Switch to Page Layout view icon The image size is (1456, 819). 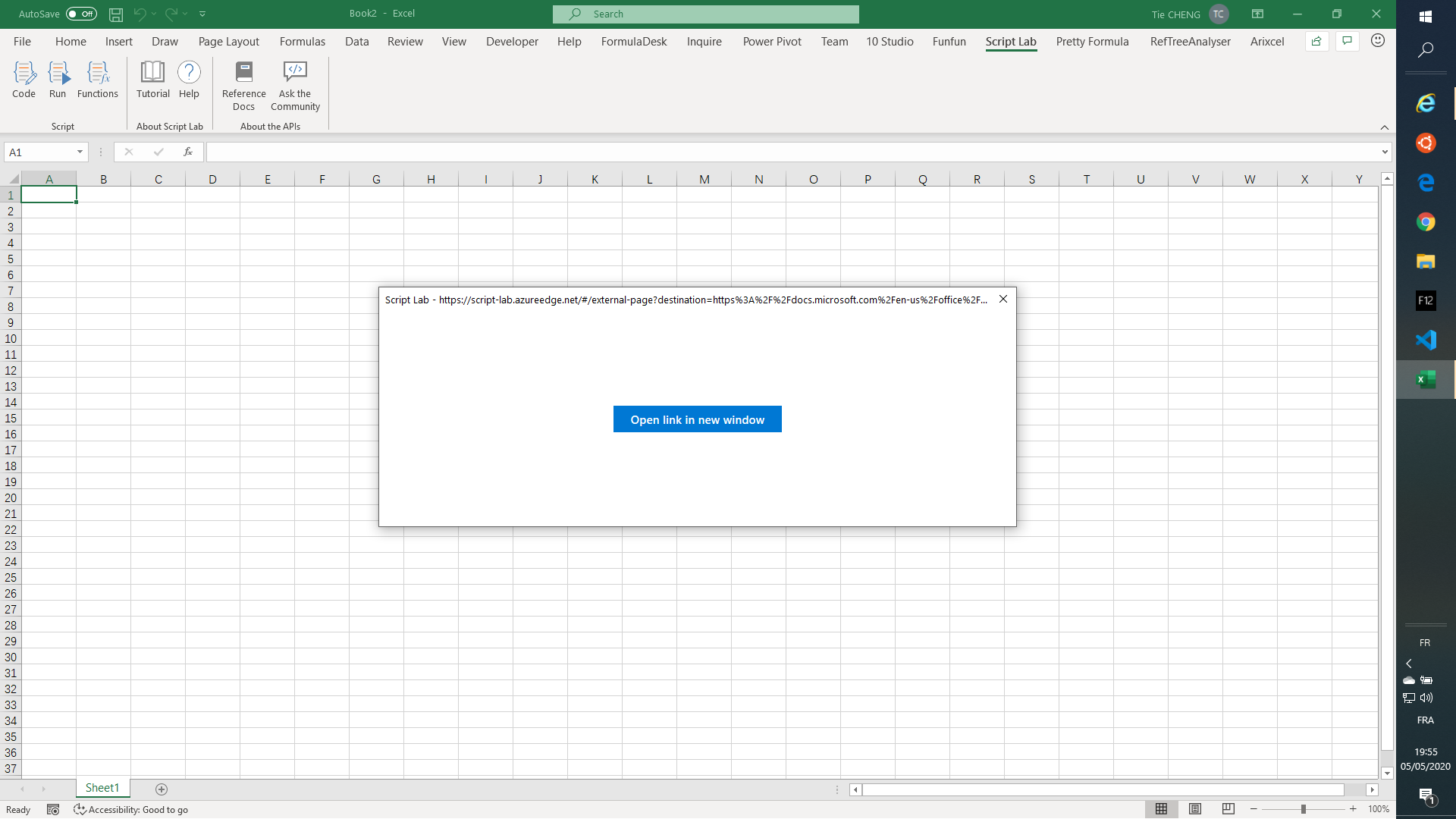(1195, 809)
